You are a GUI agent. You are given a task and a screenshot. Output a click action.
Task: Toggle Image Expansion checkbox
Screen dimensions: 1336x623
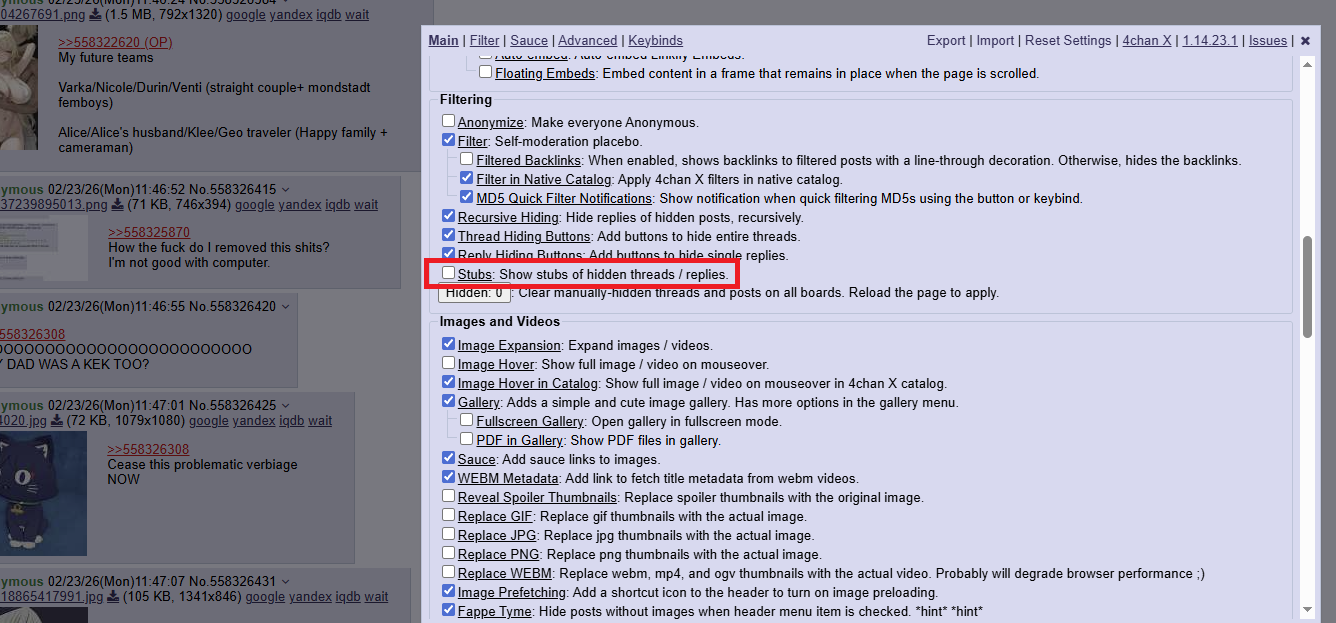click(x=449, y=345)
